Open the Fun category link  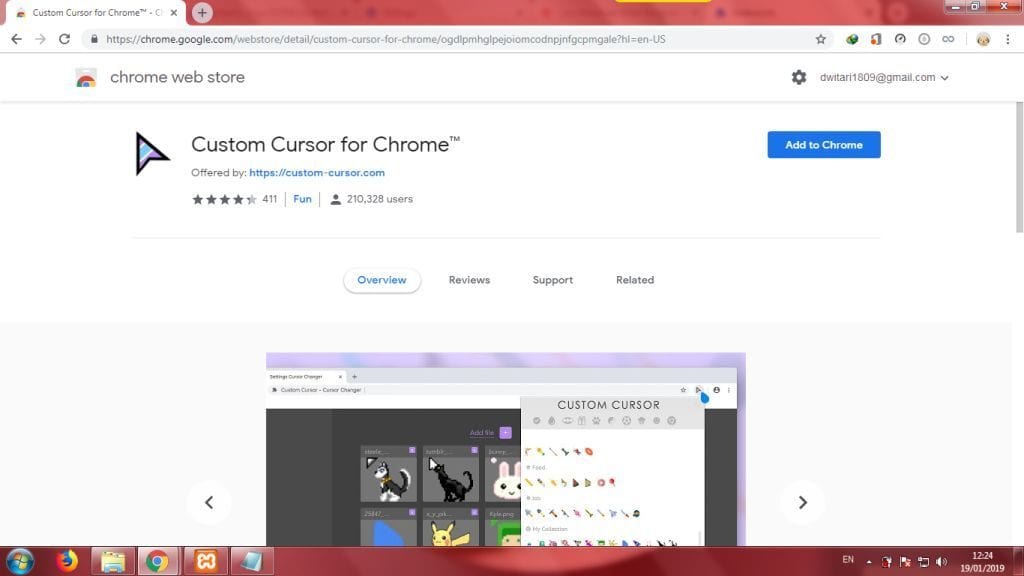pos(302,199)
